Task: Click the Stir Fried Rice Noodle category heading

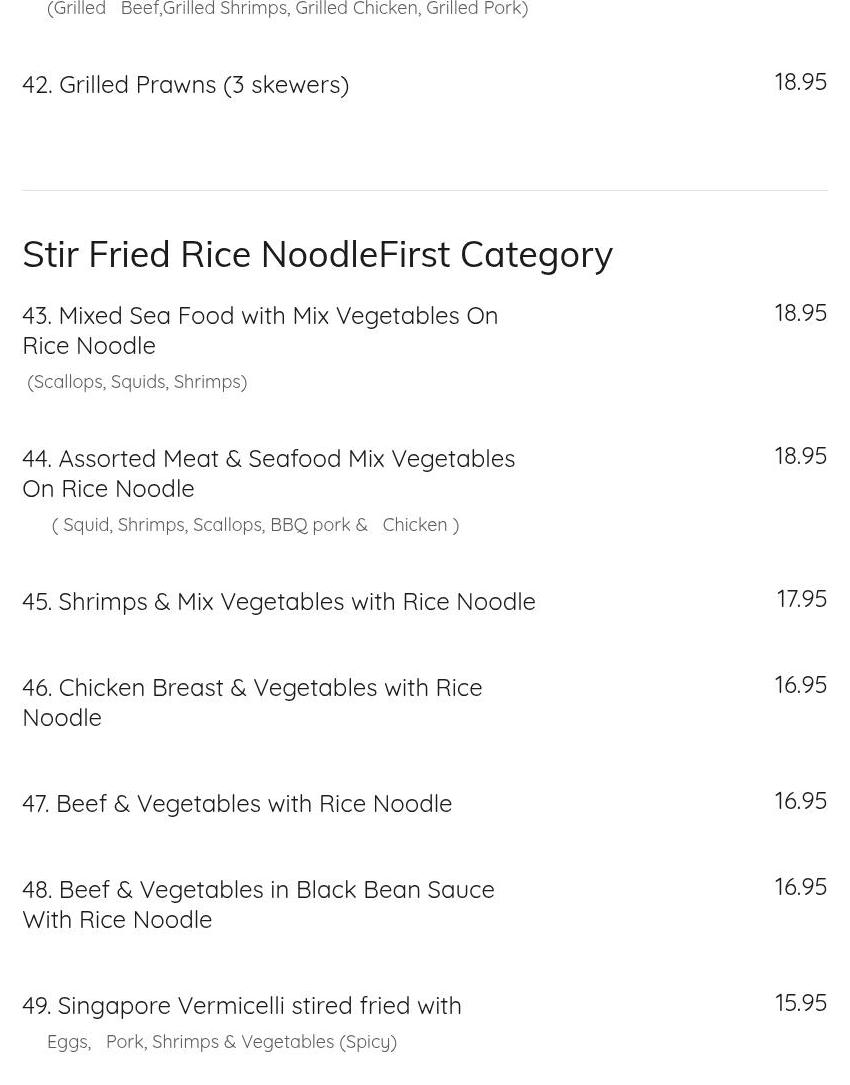Action: click(317, 255)
